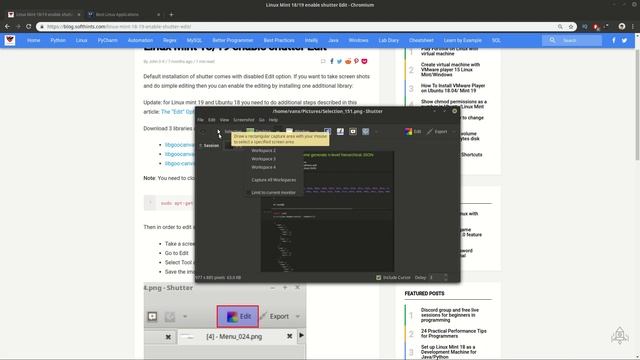
Task: Open the Python link in navbar
Action: pyautogui.click(x=58, y=40)
